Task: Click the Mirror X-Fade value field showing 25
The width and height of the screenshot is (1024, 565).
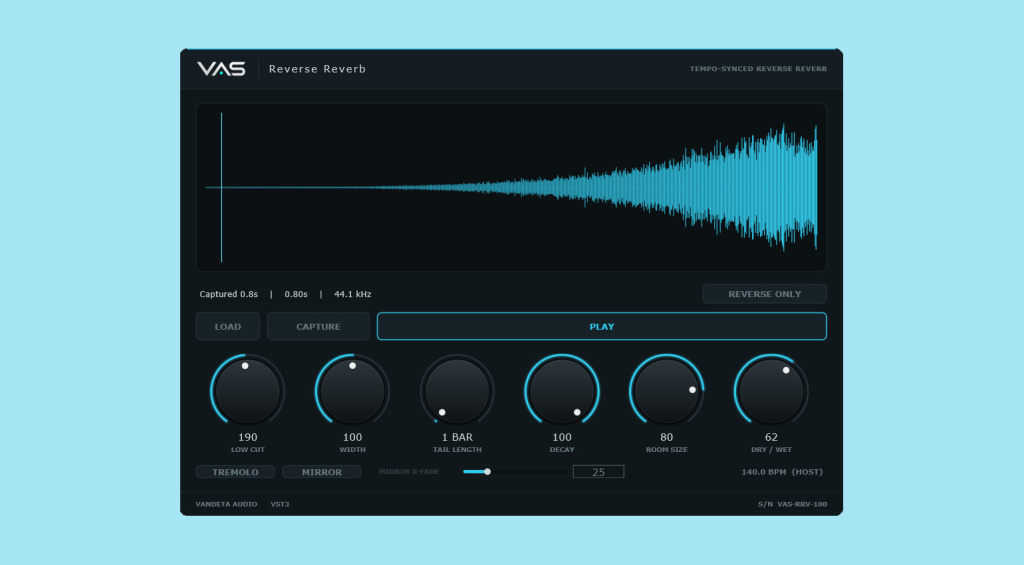Action: (x=598, y=472)
